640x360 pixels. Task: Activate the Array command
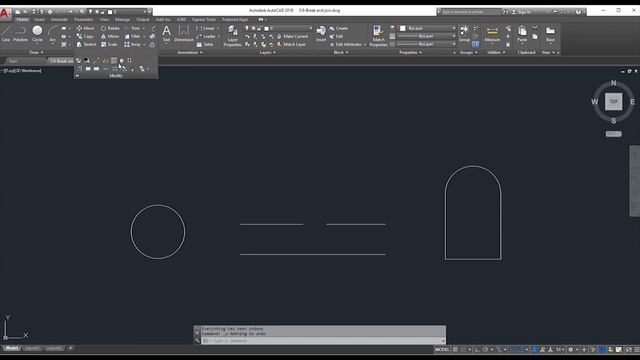pyautogui.click(x=133, y=44)
